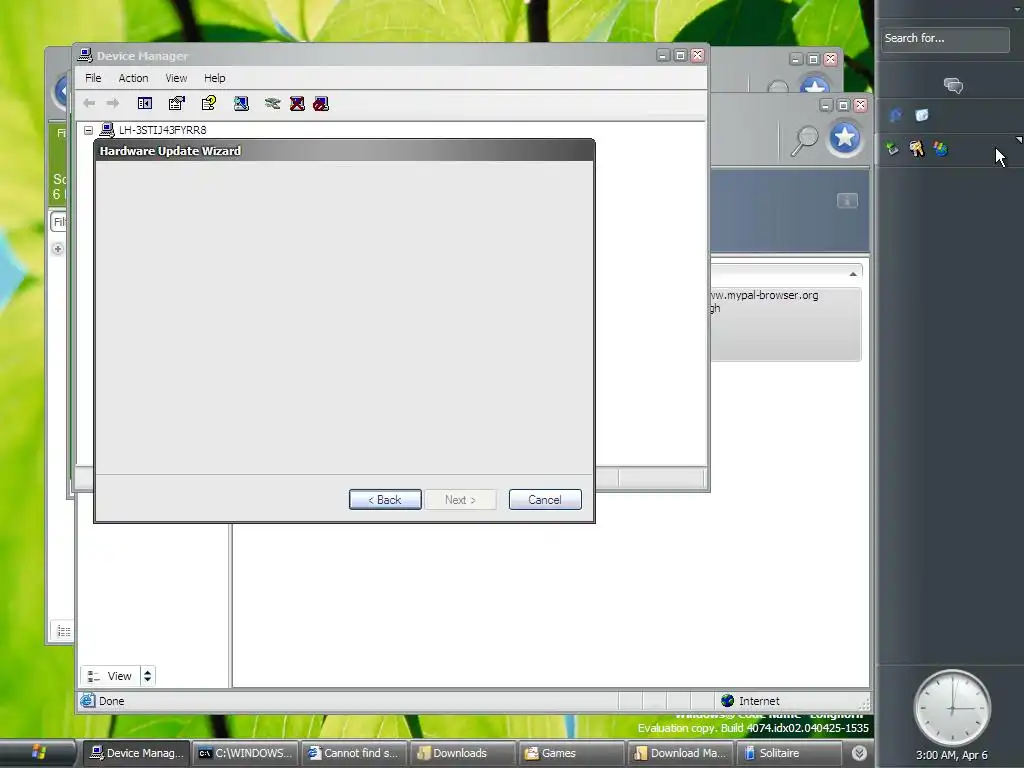Collapse the LH-3STIJ43FYRR8 tree node
1024x768 pixels.
[x=88, y=131]
